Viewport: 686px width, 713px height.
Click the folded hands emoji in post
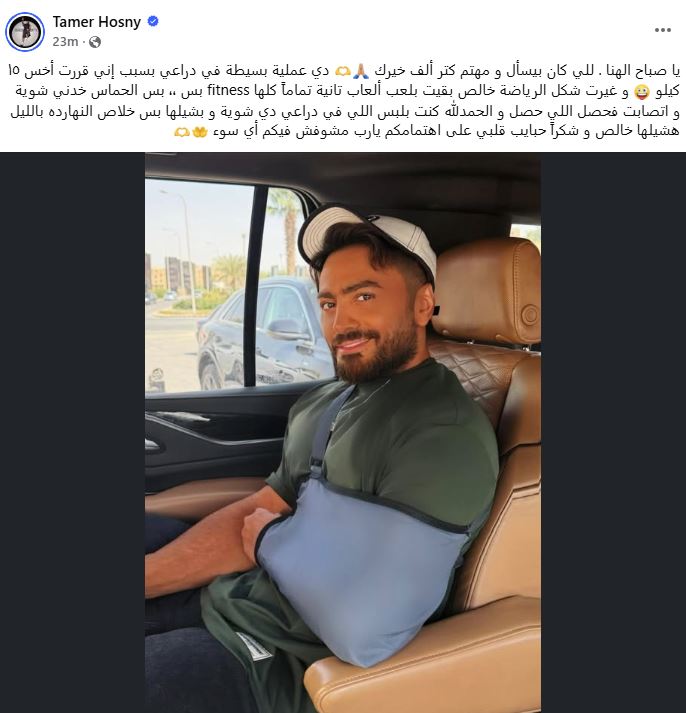click(361, 70)
